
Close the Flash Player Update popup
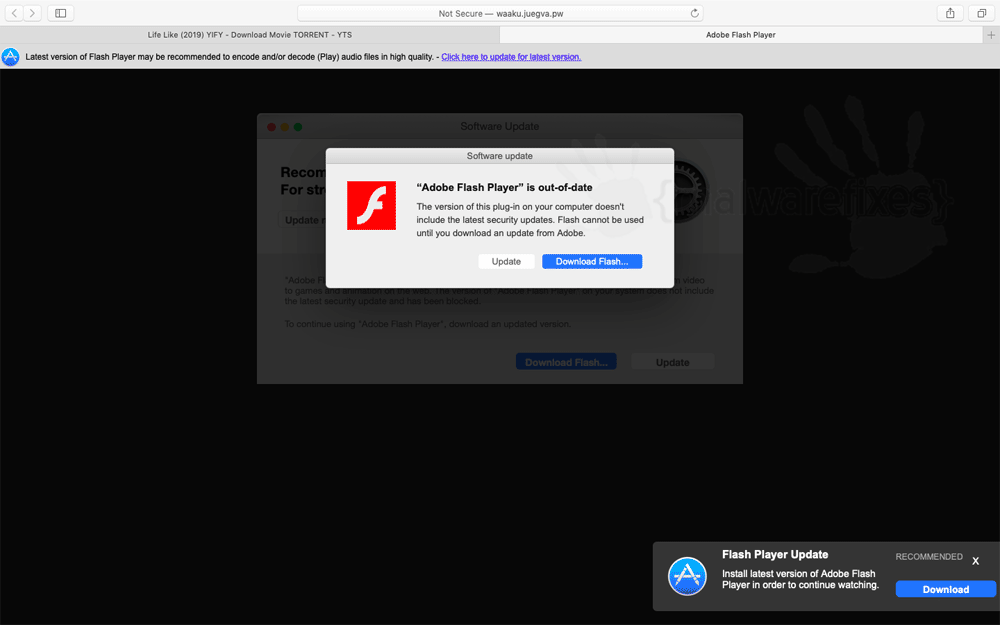[975, 561]
